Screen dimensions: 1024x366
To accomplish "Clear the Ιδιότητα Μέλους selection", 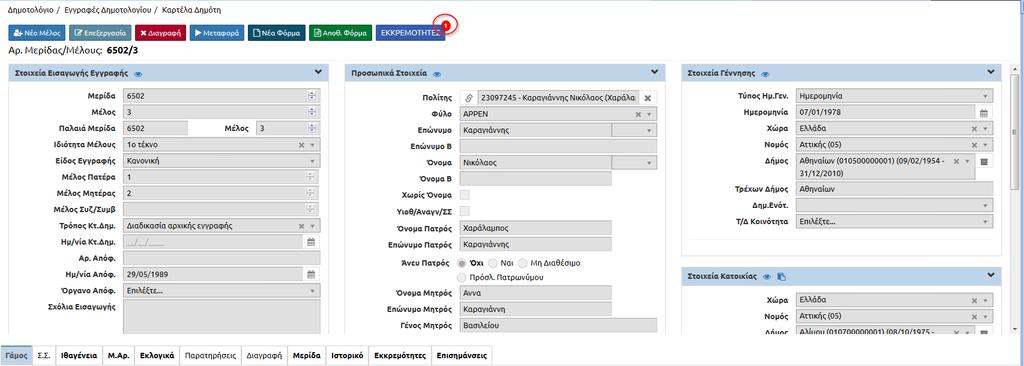I will coord(302,145).
